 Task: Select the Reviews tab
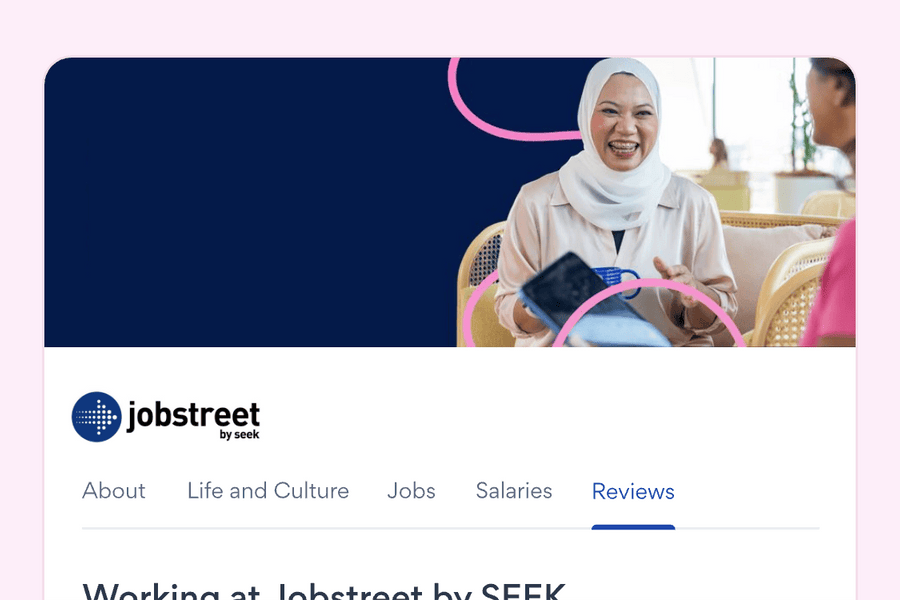[x=633, y=491]
